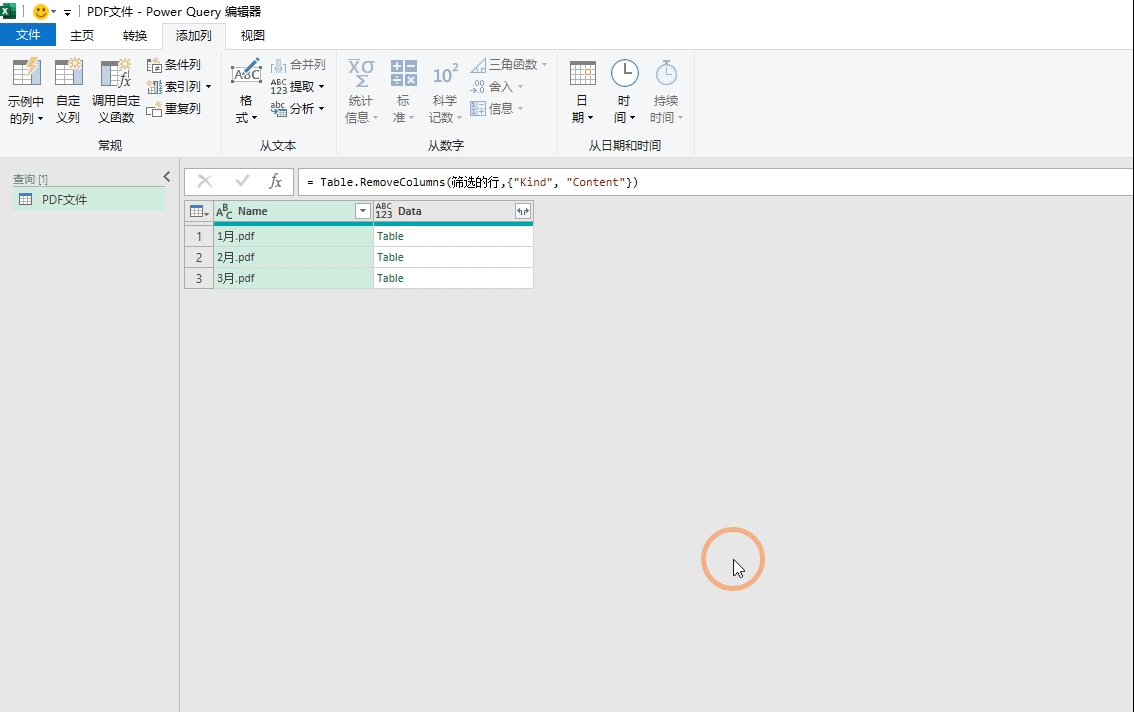Open the File (文件) tab

[28, 35]
